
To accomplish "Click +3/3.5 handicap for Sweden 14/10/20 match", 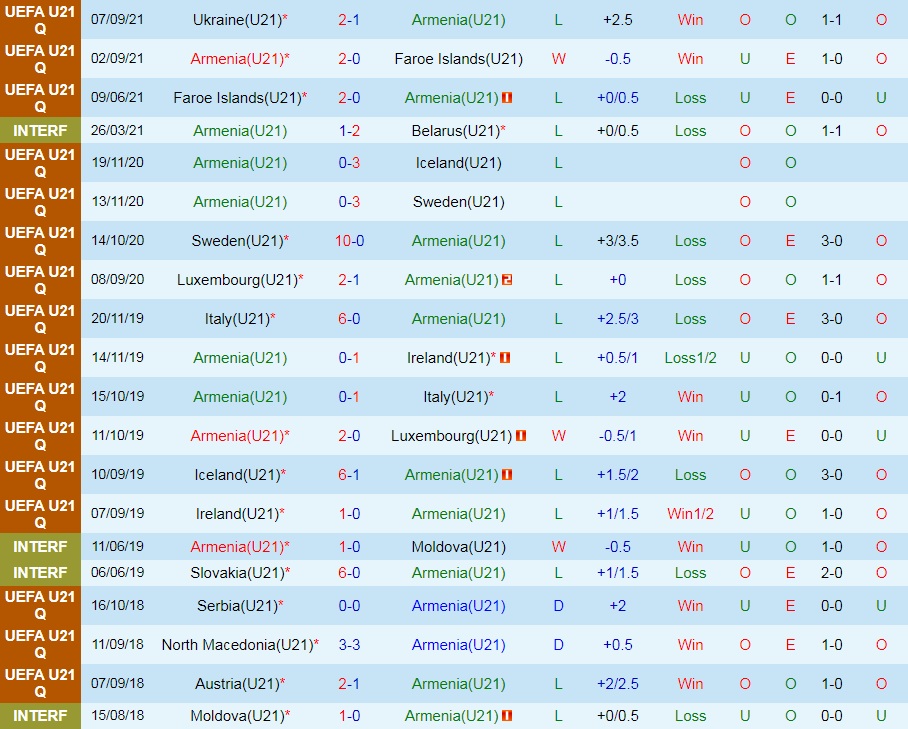I will 618,241.
